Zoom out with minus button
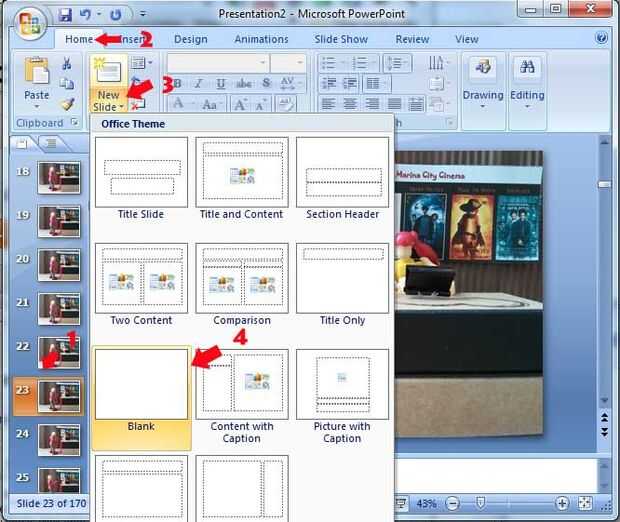The height and width of the screenshot is (522, 620). click(x=452, y=503)
